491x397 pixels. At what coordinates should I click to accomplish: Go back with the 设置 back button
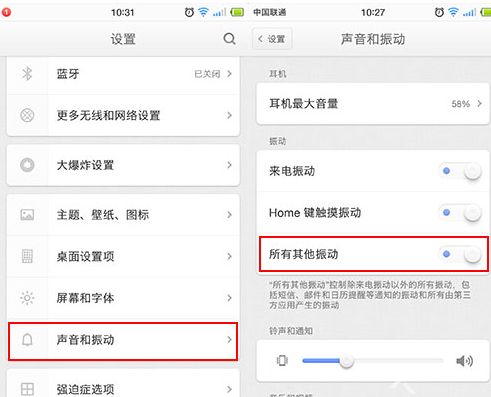click(x=272, y=39)
